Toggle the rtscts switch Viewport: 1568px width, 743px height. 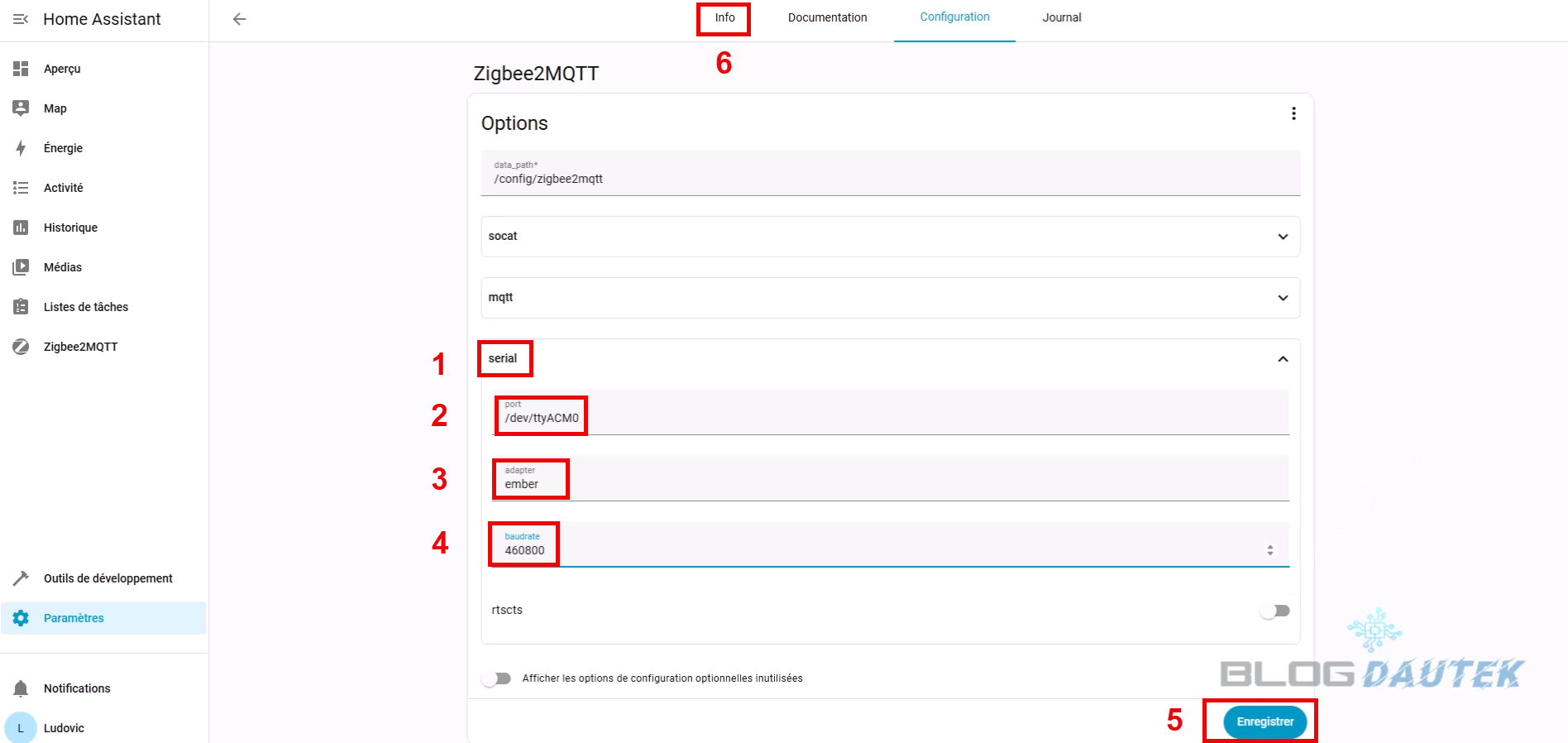tap(1274, 611)
